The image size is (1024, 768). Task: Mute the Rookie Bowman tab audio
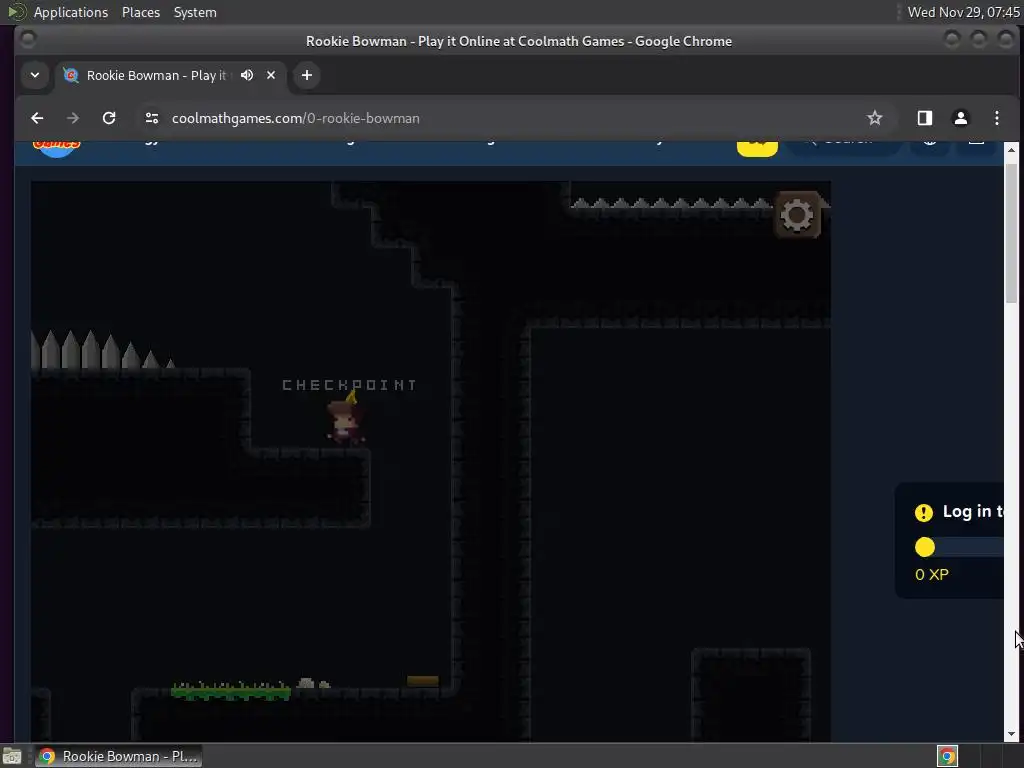coord(247,75)
